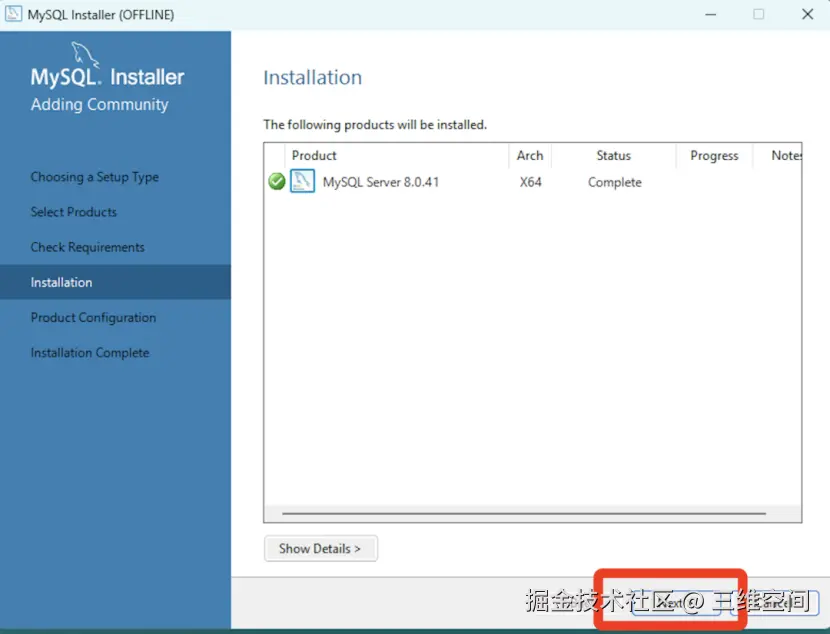Click the installer icon in the title bar
The width and height of the screenshot is (830, 634).
tap(14, 14)
